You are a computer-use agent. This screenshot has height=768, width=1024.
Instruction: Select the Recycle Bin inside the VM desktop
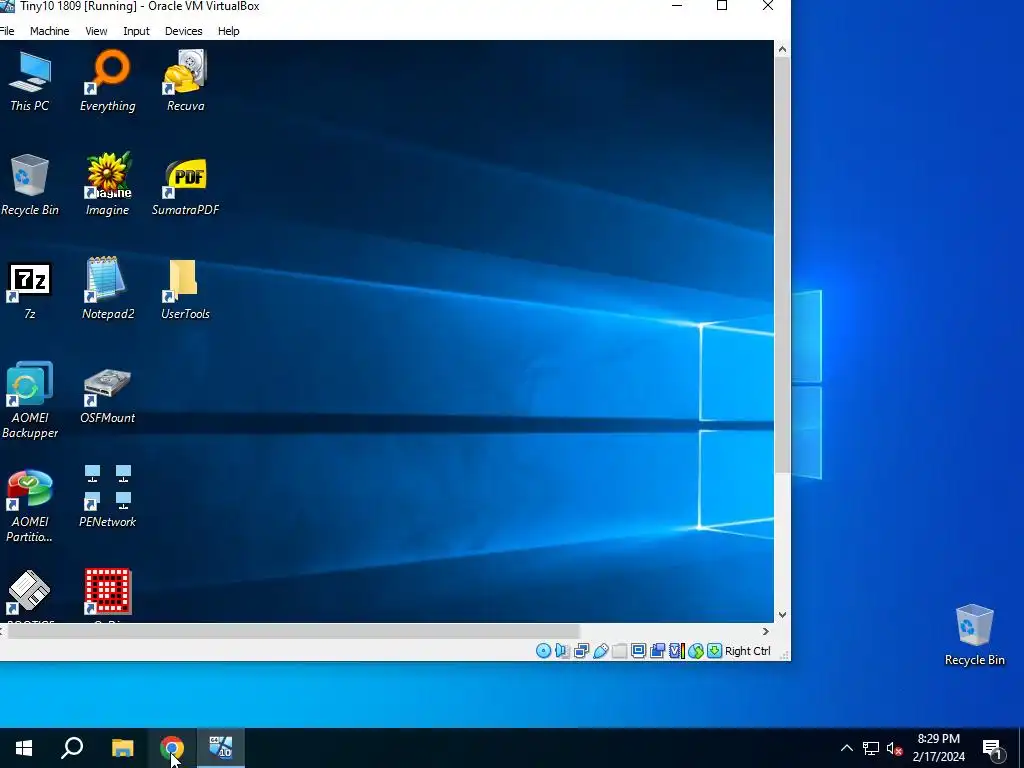pyautogui.click(x=29, y=185)
